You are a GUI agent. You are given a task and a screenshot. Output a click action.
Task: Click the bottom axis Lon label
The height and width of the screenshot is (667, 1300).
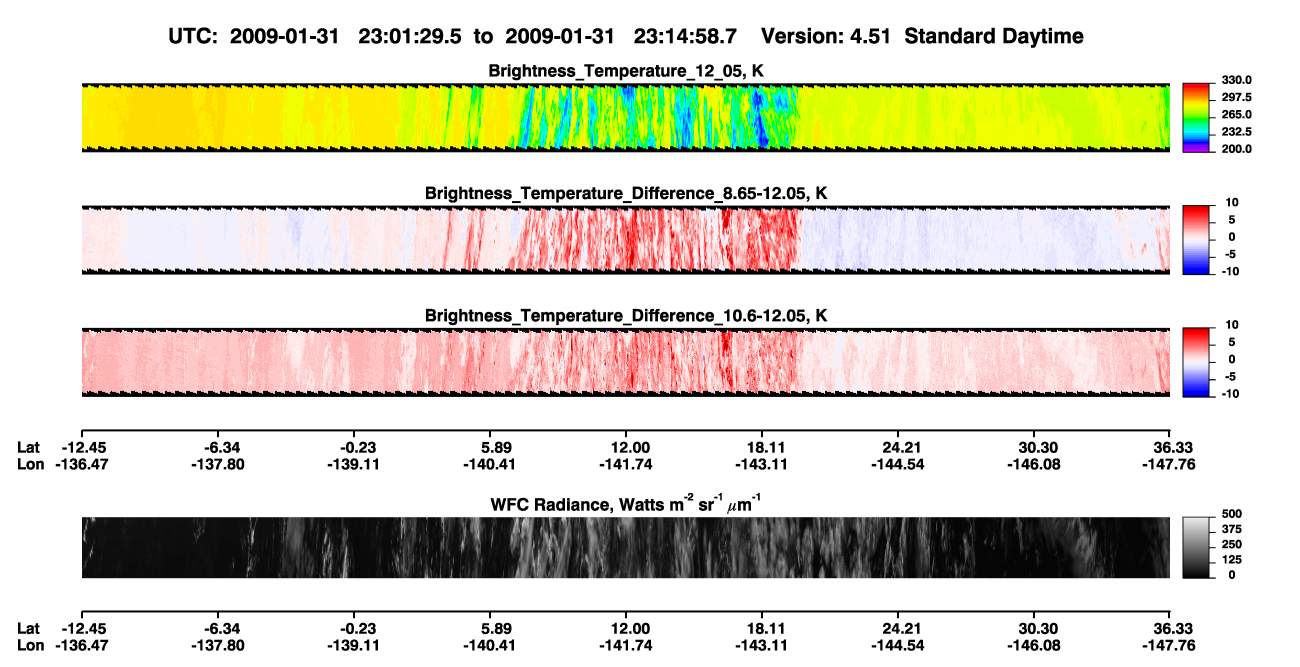tap(31, 645)
